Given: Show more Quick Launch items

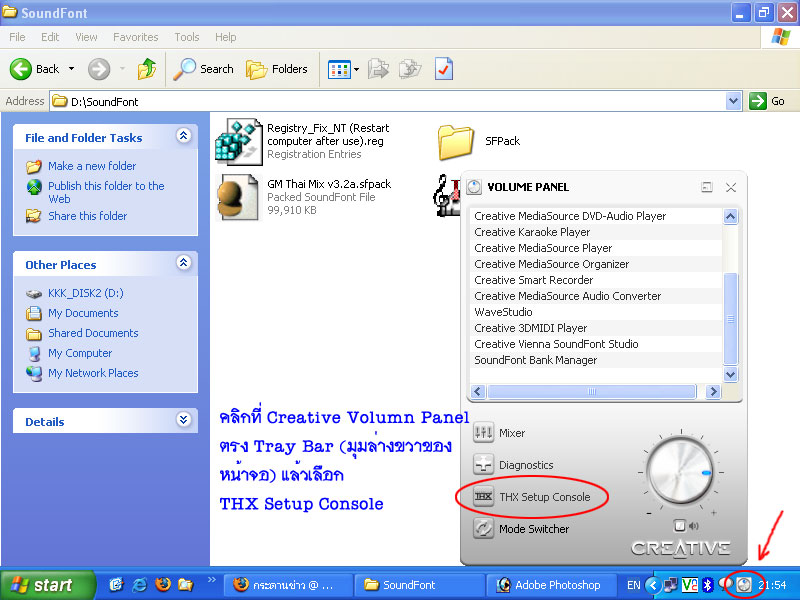Looking at the screenshot, I should point(212,580).
